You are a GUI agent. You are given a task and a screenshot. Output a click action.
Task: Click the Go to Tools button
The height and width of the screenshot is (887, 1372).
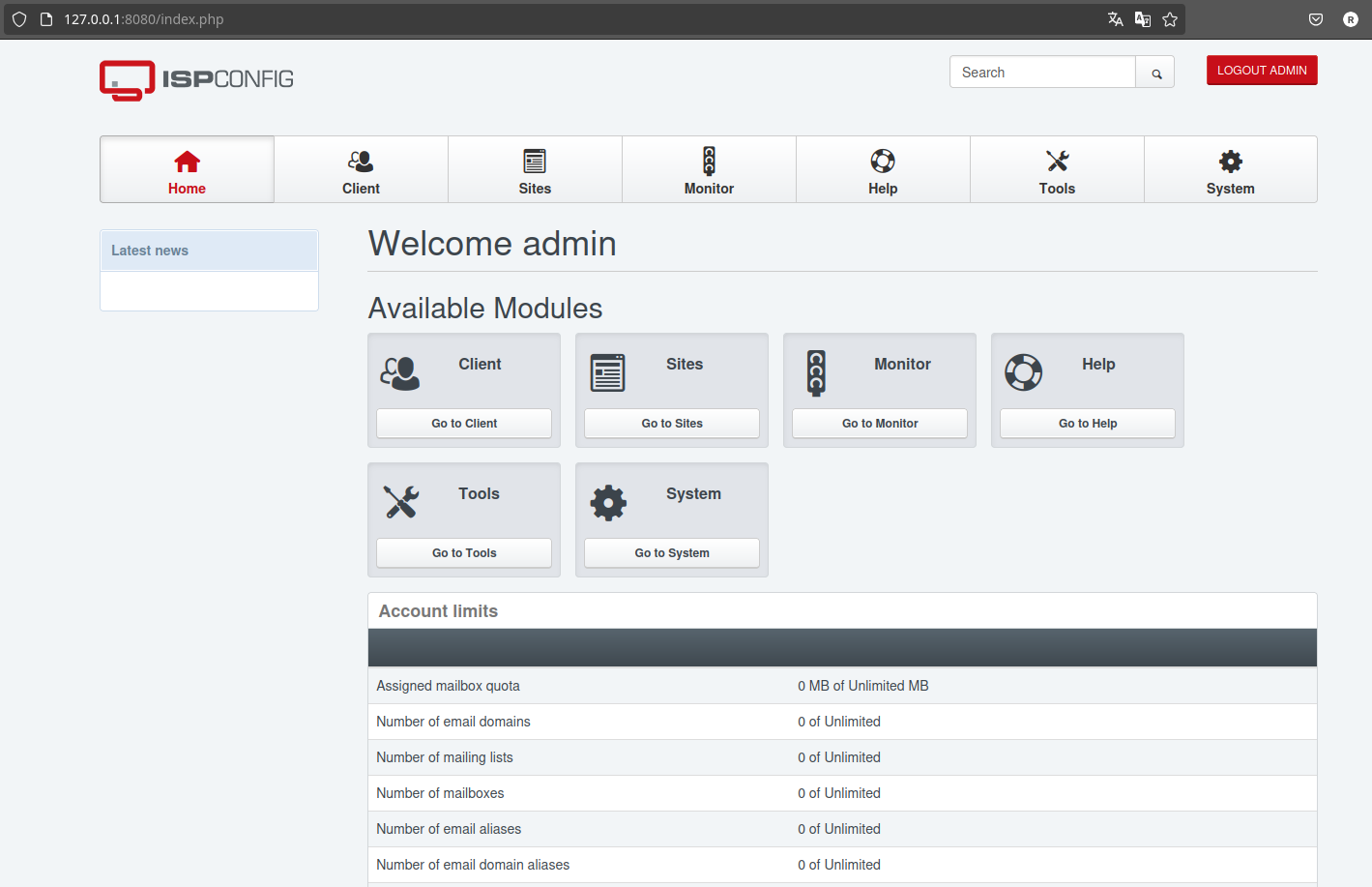coord(464,553)
